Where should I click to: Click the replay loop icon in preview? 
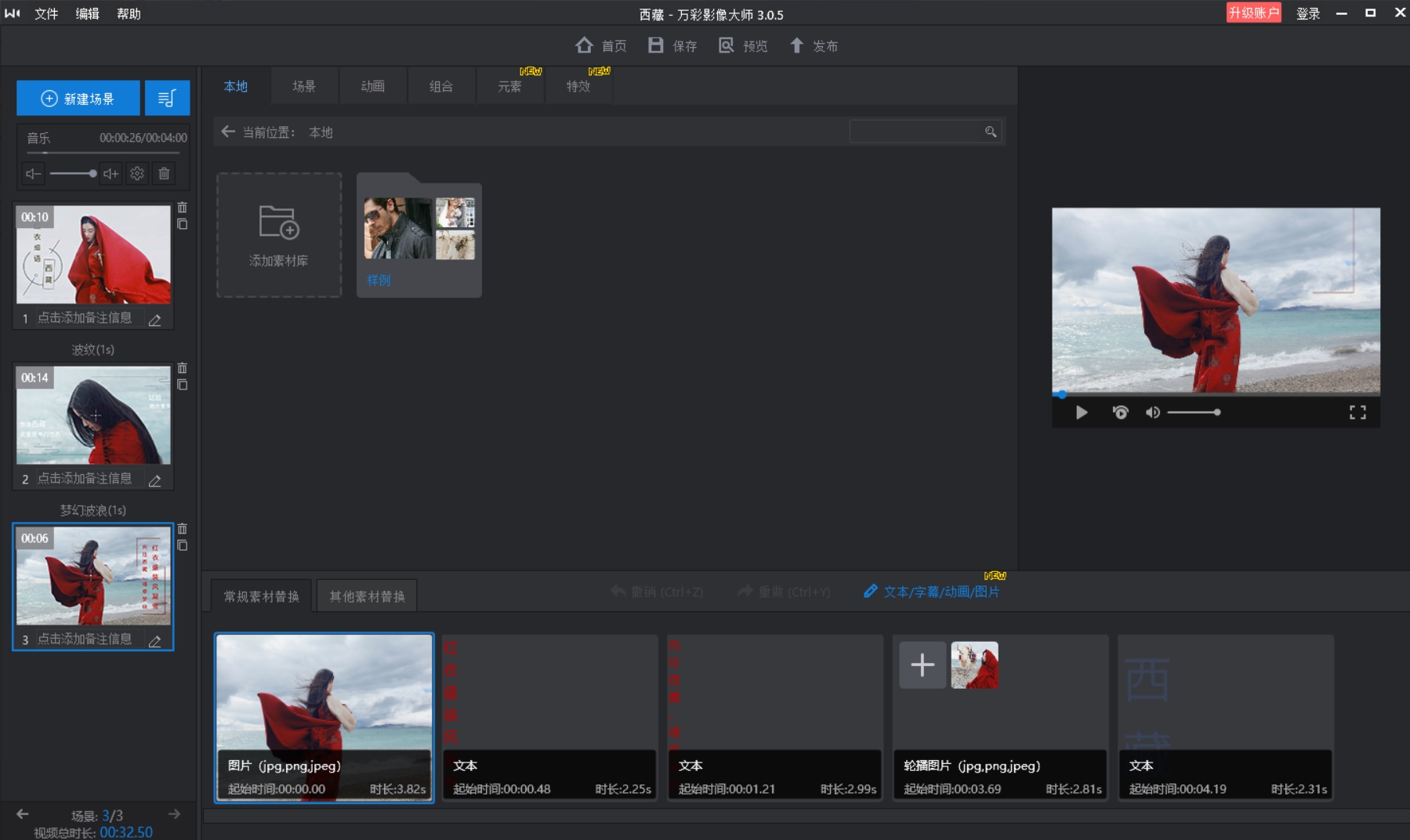[1120, 412]
